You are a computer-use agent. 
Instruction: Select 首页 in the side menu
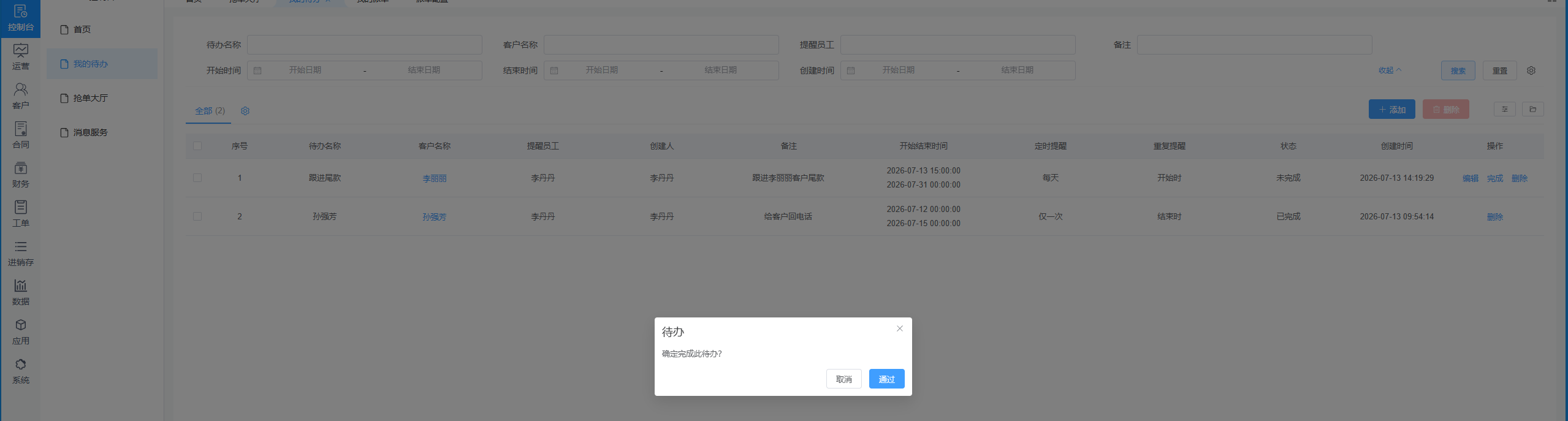point(102,29)
